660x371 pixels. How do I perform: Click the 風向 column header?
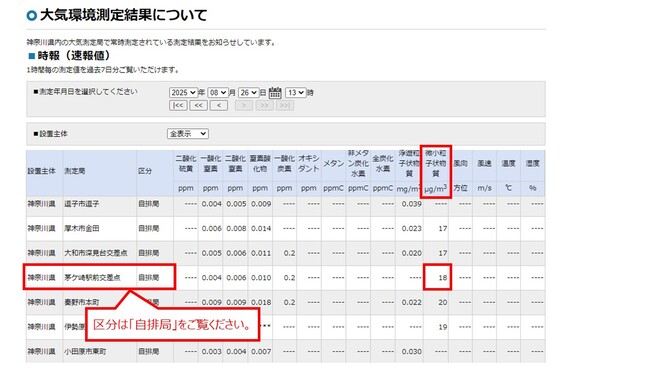pyautogui.click(x=460, y=163)
